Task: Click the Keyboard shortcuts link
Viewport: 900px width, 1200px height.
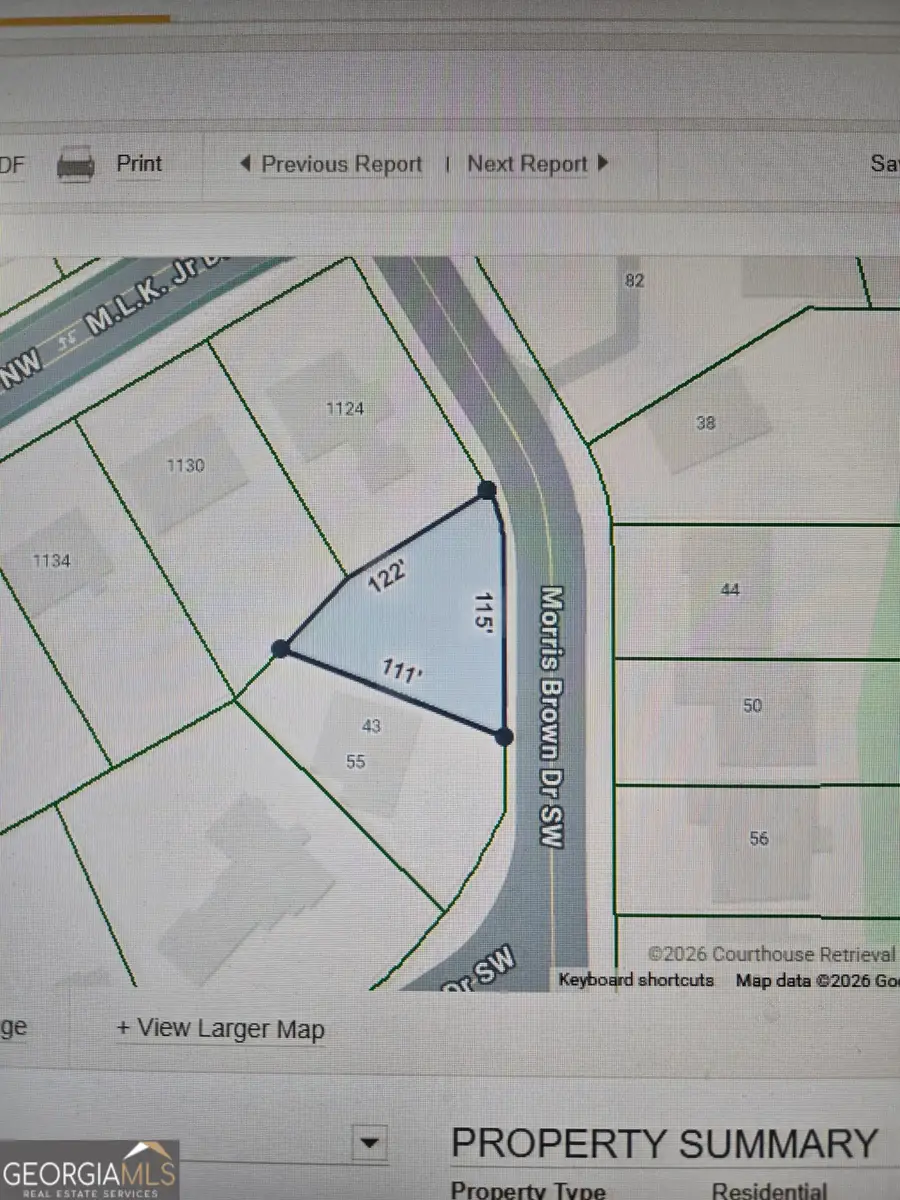Action: [x=638, y=981]
